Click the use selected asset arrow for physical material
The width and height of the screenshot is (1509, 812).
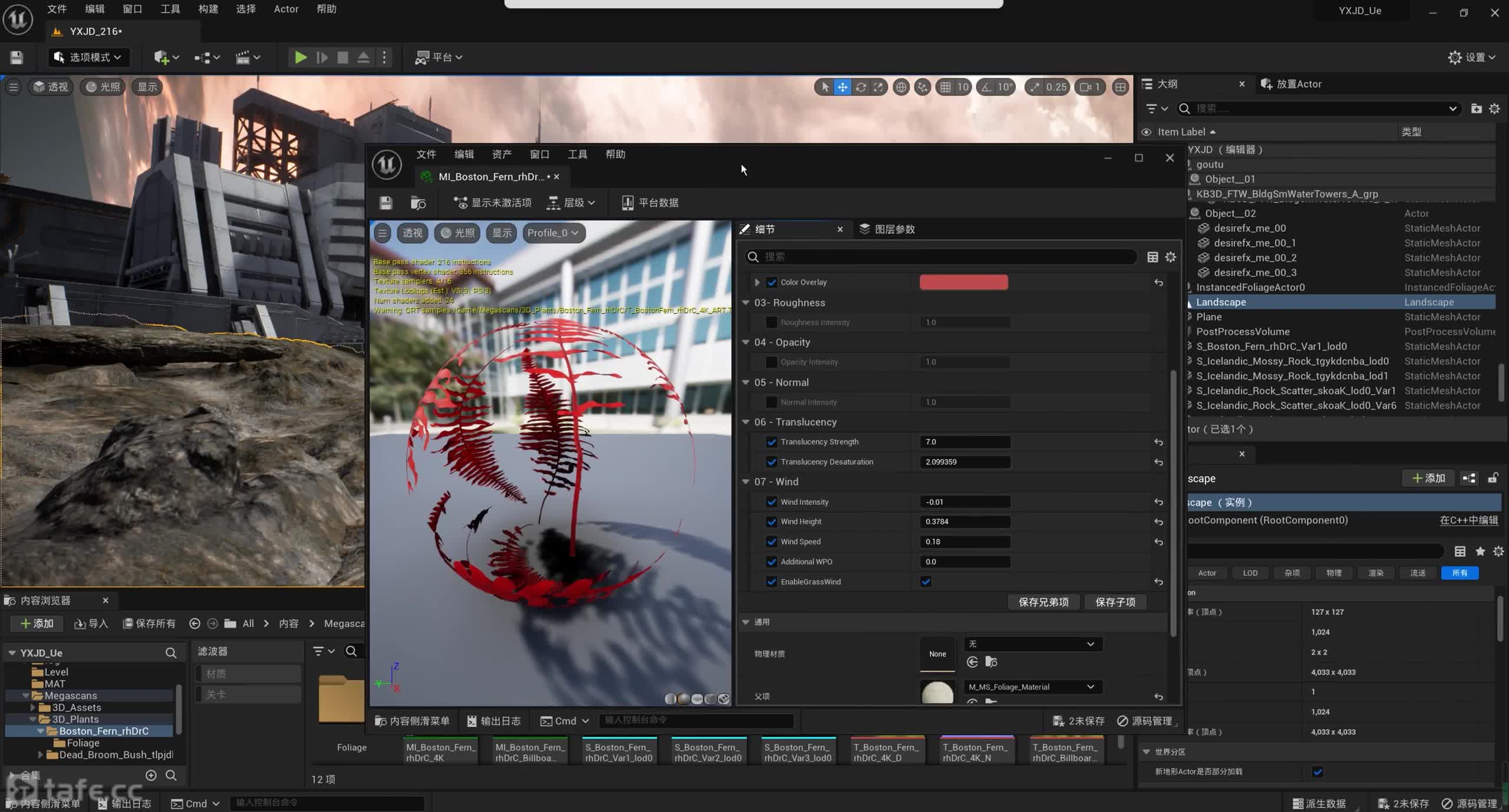[x=973, y=662]
